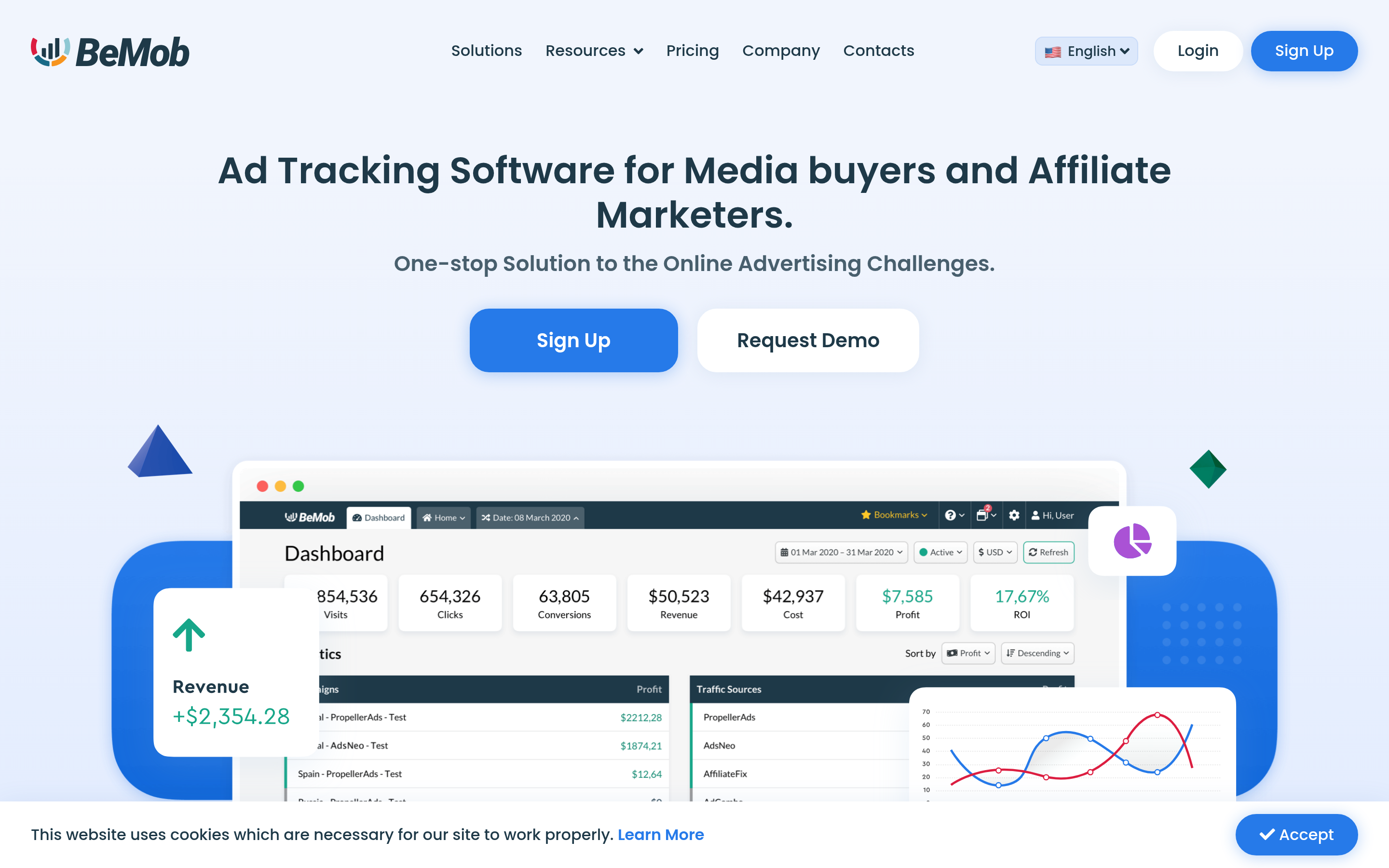1389x868 pixels.
Task: Click the BeMob logo in the header
Action: 110,51
